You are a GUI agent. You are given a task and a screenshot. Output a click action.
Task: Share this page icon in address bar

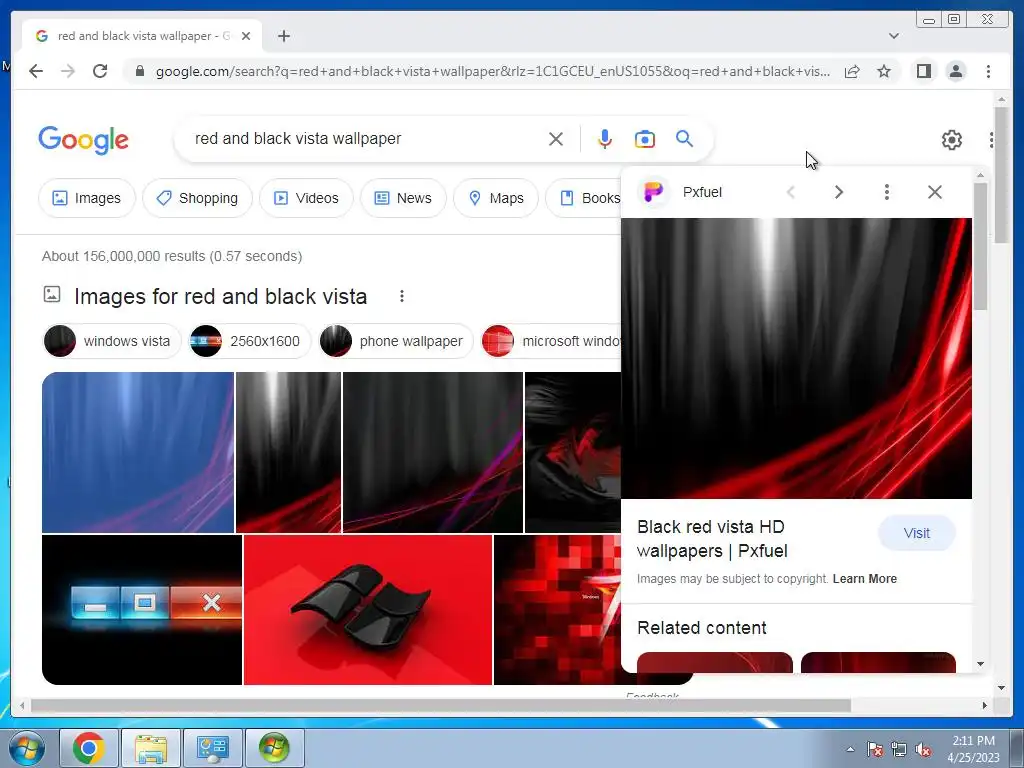point(852,71)
